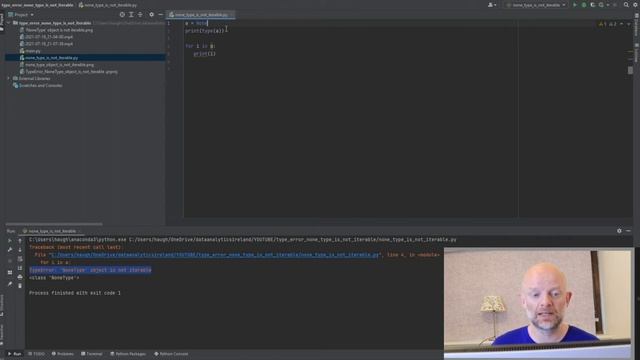Select 'NoneType' object is not iterable.png file
This screenshot has height=360, width=640.
[x=56, y=30]
